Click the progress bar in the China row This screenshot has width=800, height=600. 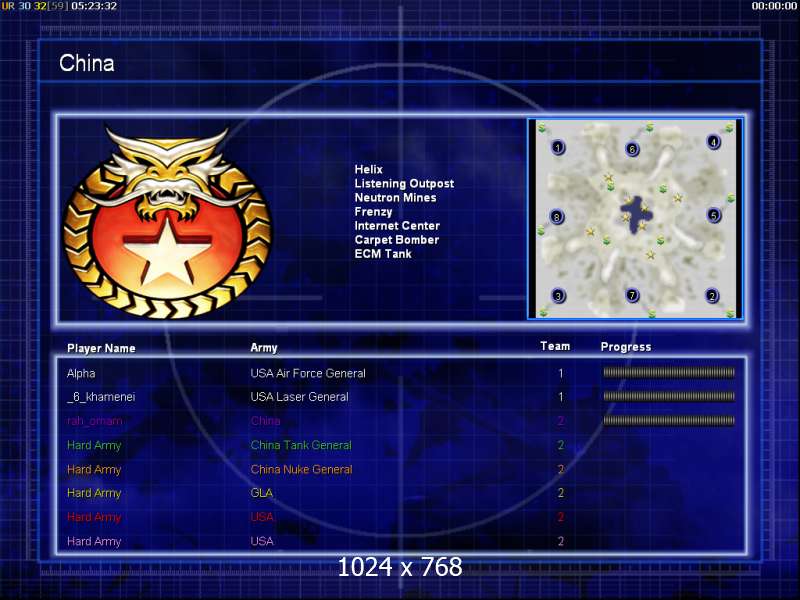[669, 421]
